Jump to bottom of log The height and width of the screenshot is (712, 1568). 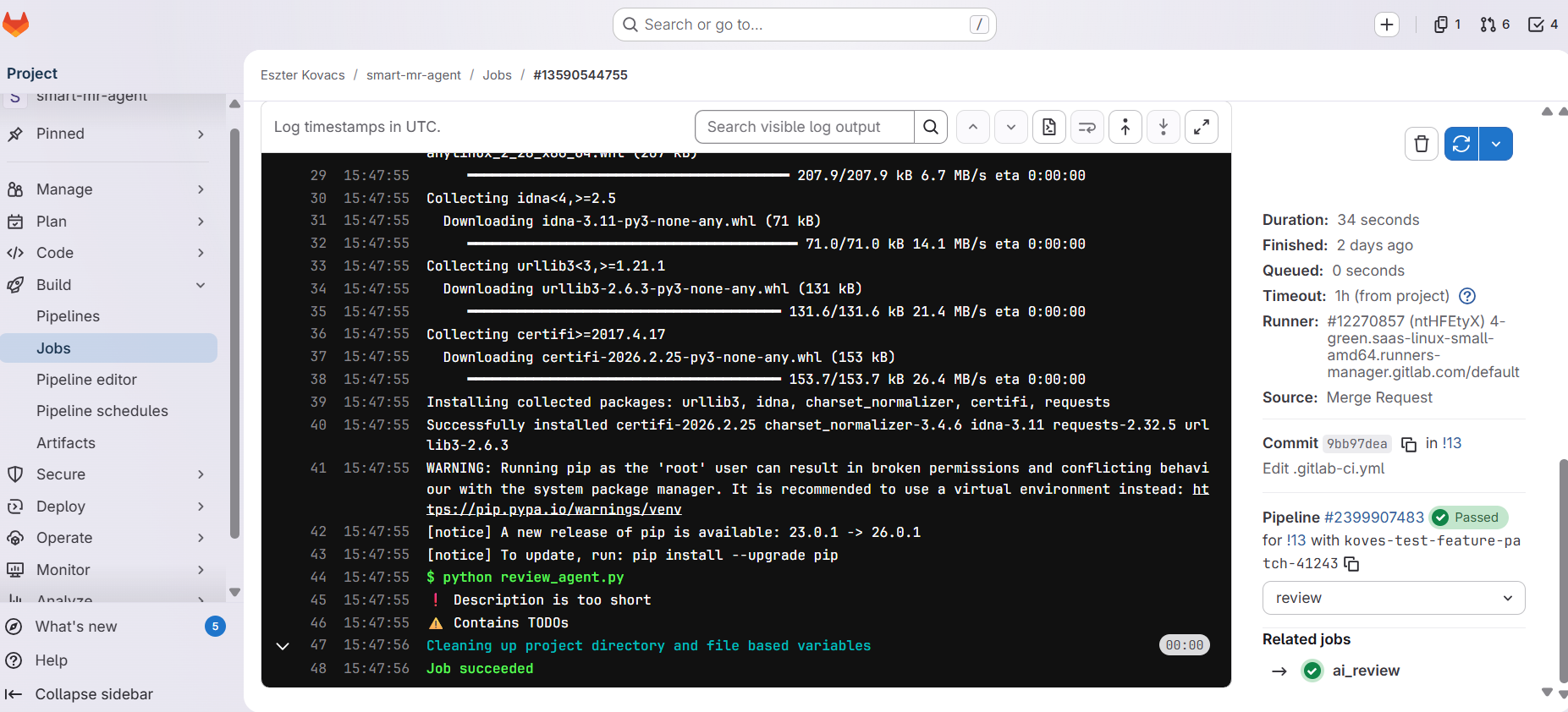[1164, 127]
